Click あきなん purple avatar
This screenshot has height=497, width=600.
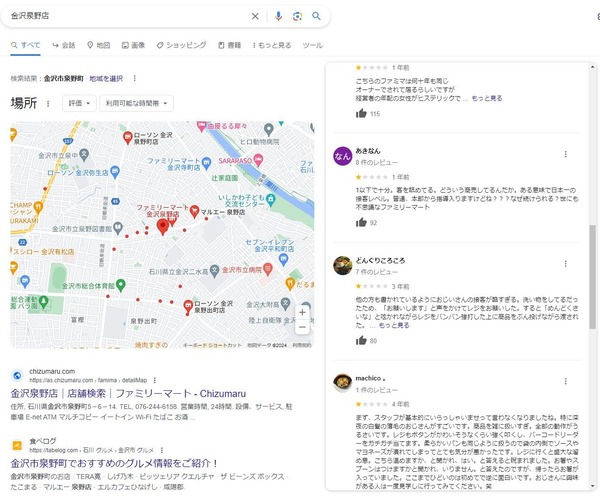[x=342, y=156]
